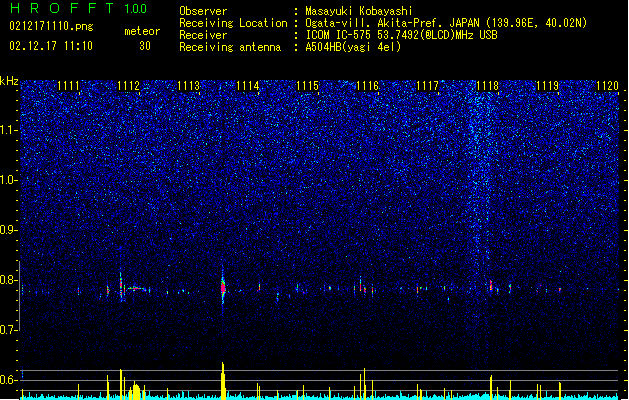Click the 'Receiver' field label
The width and height of the screenshot is (629, 400).
tap(203, 35)
